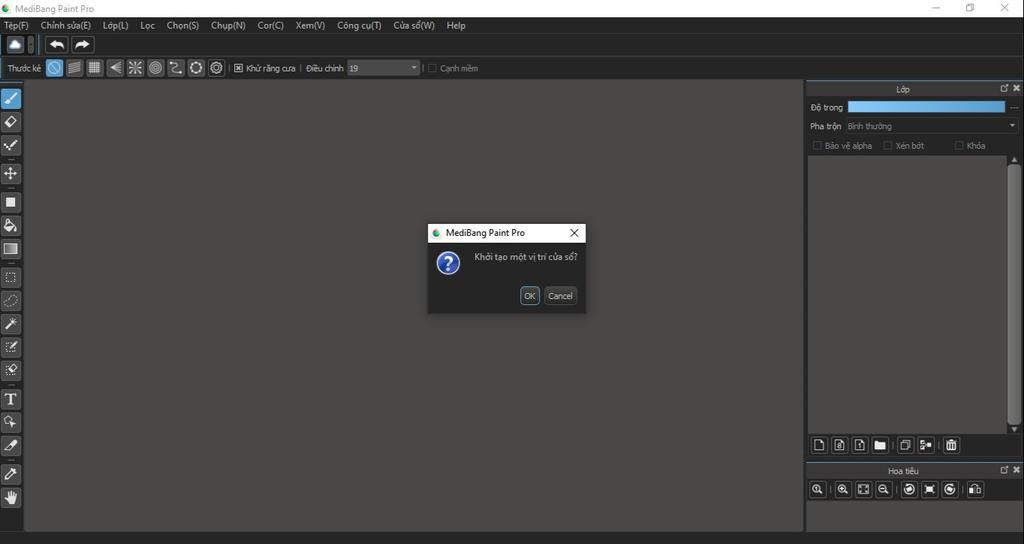Open the Chỉnh sửa(E) menu

click(x=65, y=25)
